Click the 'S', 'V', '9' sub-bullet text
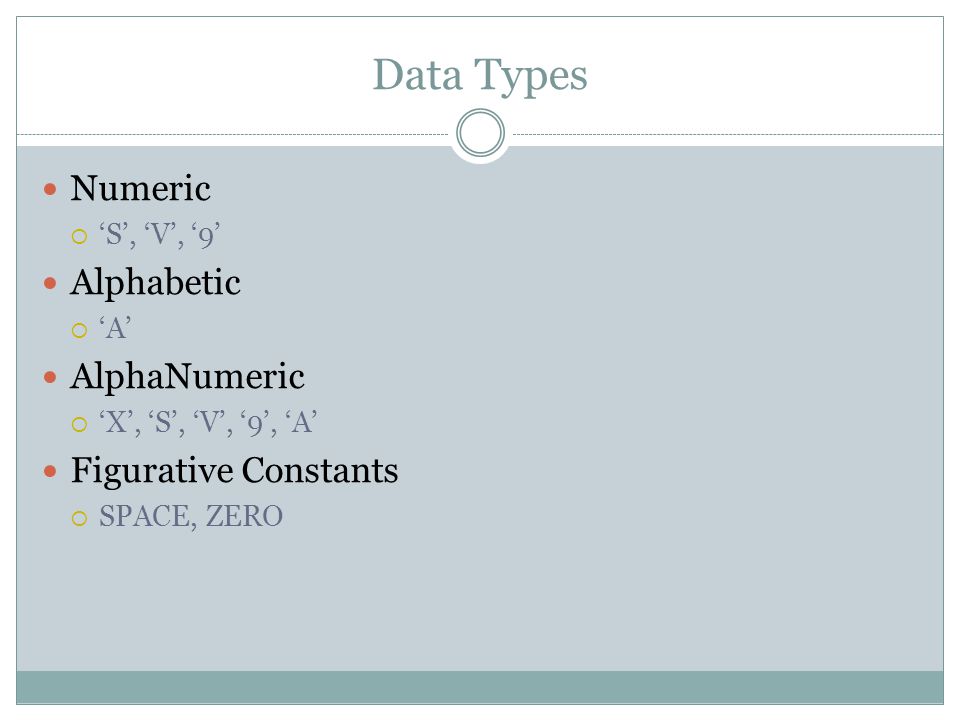 click(159, 234)
